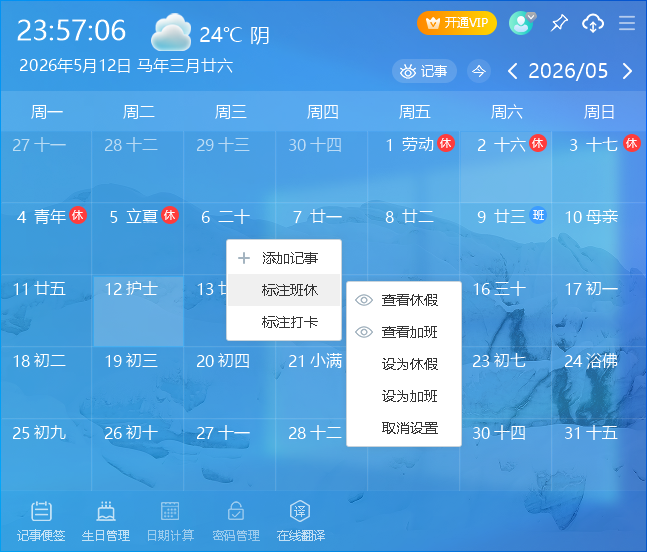Select 取消设置 submenu option
647x552 pixels.
(x=404, y=428)
